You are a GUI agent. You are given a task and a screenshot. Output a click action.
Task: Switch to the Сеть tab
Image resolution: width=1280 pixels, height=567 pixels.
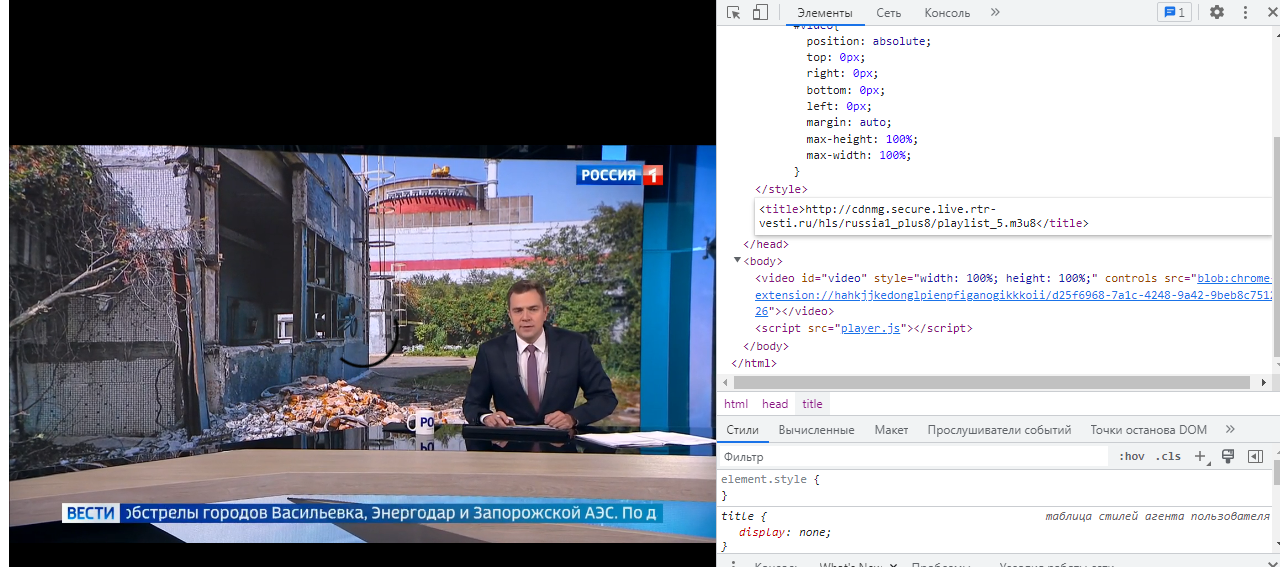click(889, 13)
